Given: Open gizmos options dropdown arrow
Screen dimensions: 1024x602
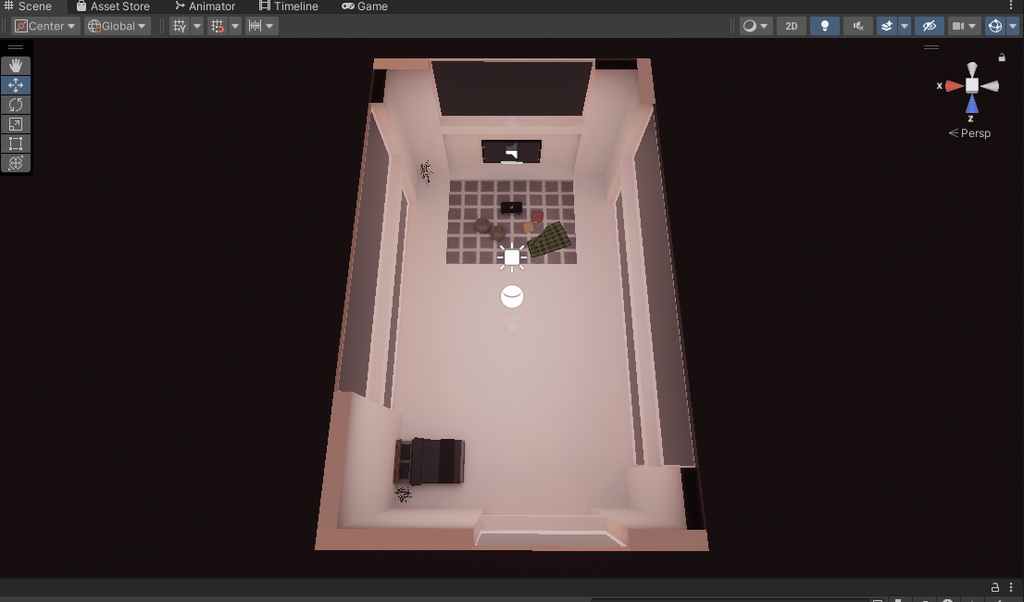Looking at the screenshot, I should pos(1013,26).
